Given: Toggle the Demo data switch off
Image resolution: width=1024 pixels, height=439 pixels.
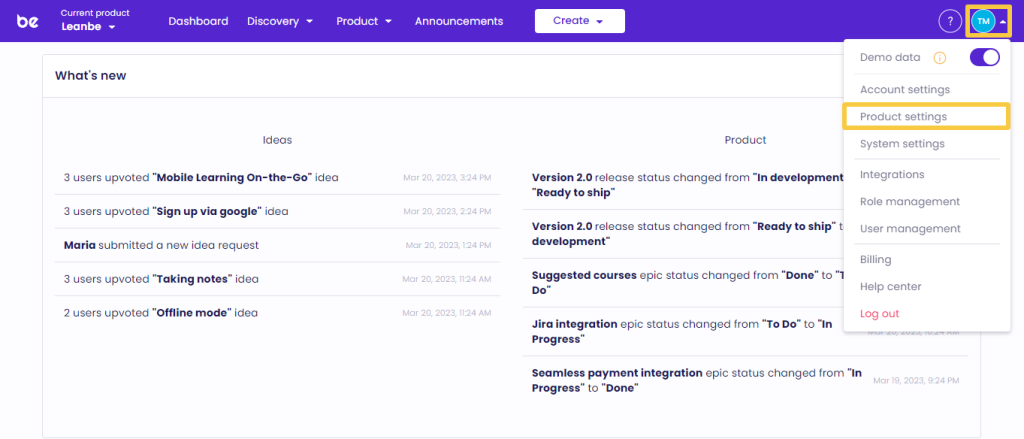Looking at the screenshot, I should tap(984, 58).
